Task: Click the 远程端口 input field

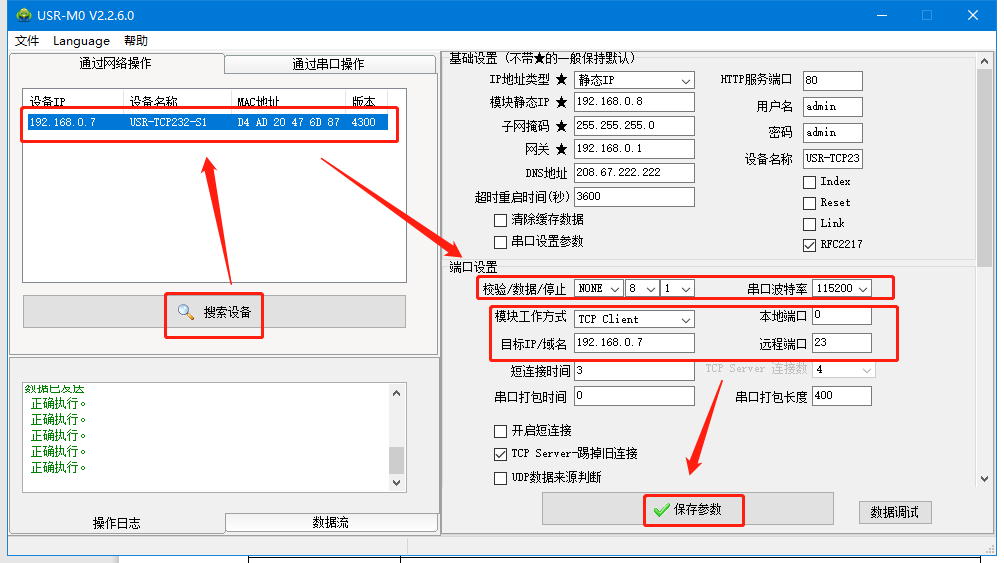Action: click(x=841, y=343)
